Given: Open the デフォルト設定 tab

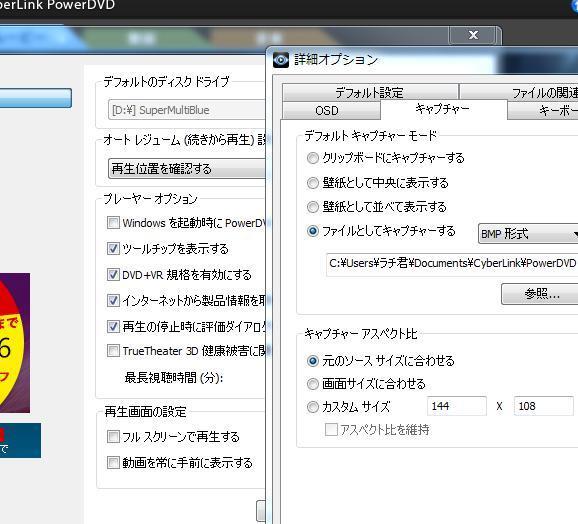Looking at the screenshot, I should [370, 92].
